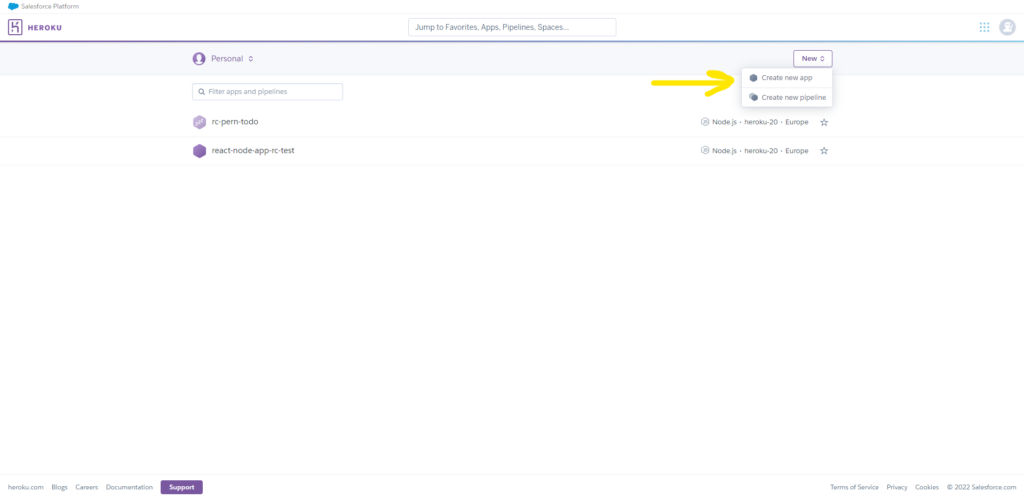The image size is (1024, 499).
Task: Select Create new app
Action: [x=787, y=78]
